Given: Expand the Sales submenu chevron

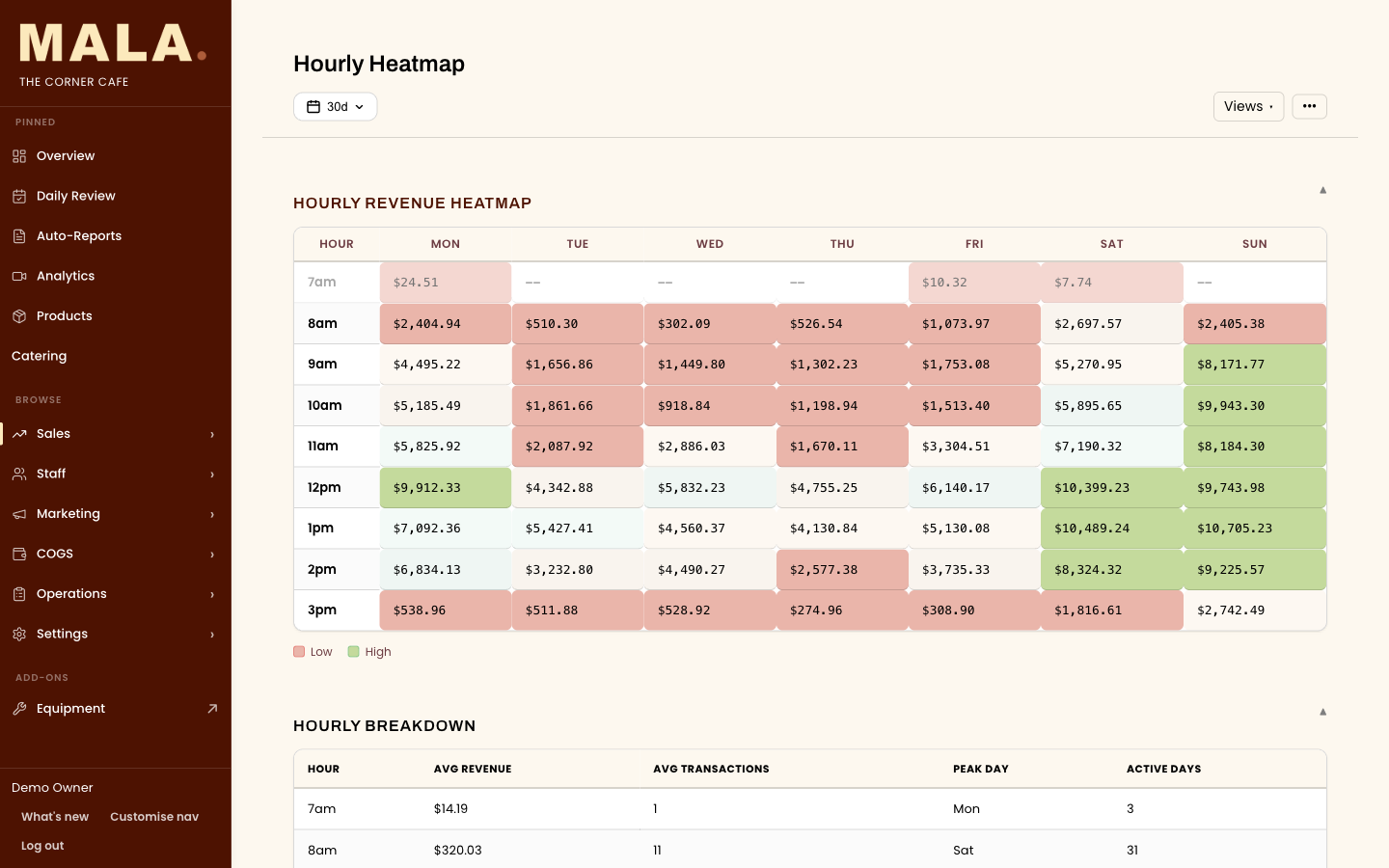Looking at the screenshot, I should tap(212, 434).
